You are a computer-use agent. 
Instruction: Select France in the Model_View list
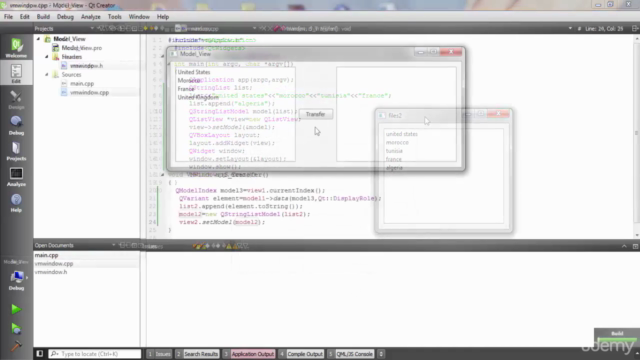pos(186,89)
